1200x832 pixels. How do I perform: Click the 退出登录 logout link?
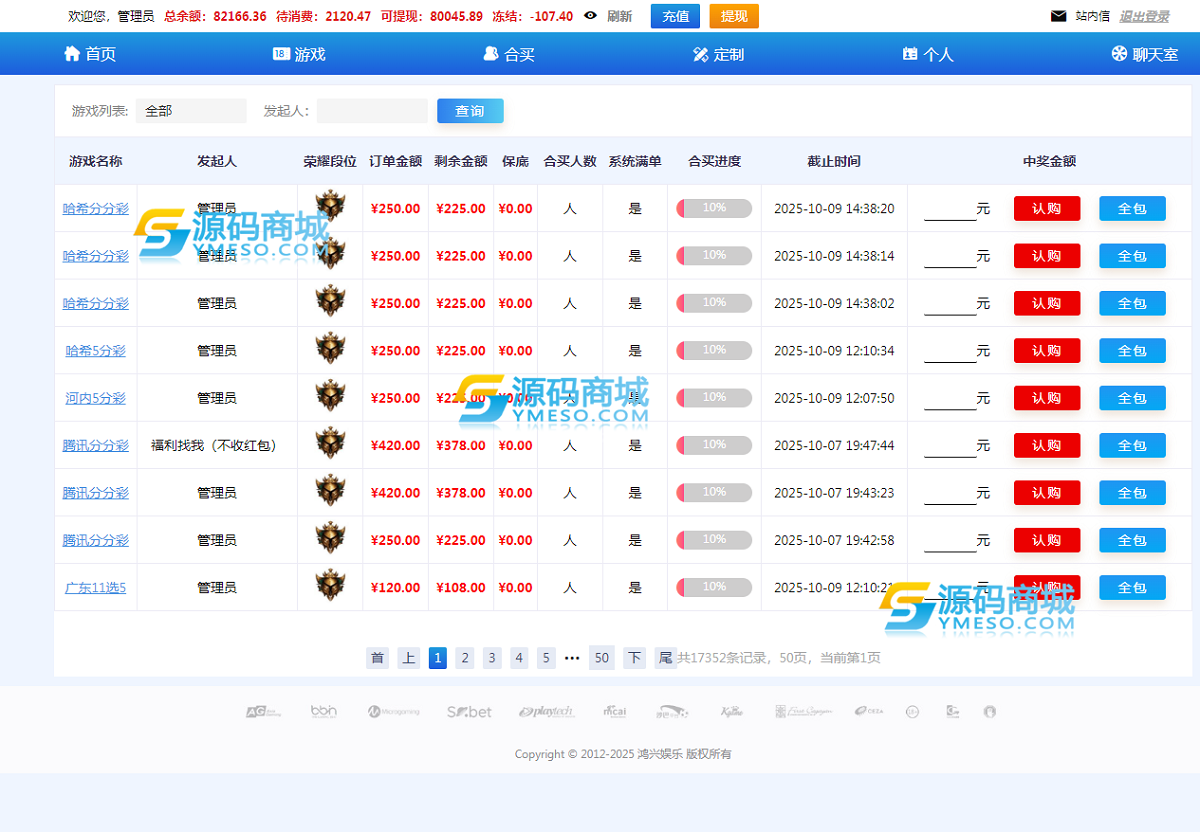pos(1144,16)
